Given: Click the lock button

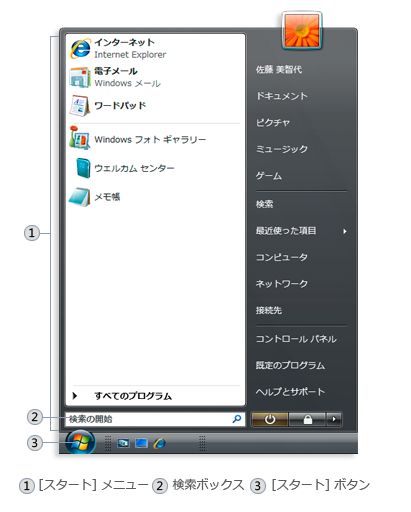Looking at the screenshot, I should [307, 419].
